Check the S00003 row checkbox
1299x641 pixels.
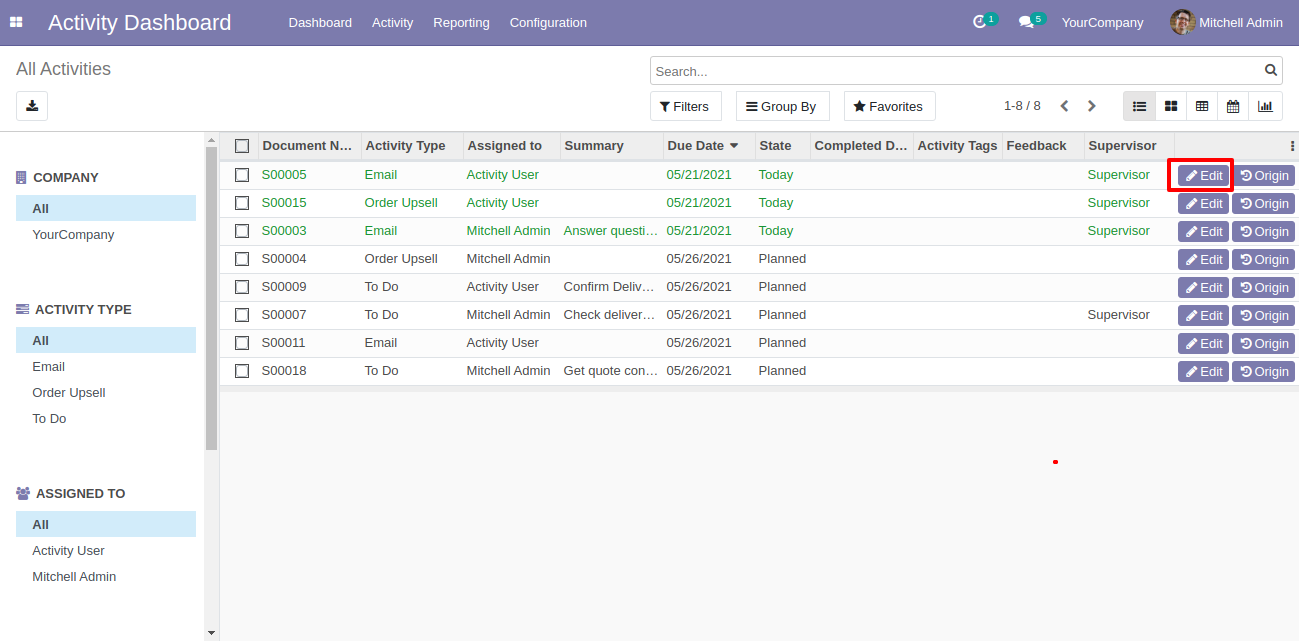coord(242,231)
